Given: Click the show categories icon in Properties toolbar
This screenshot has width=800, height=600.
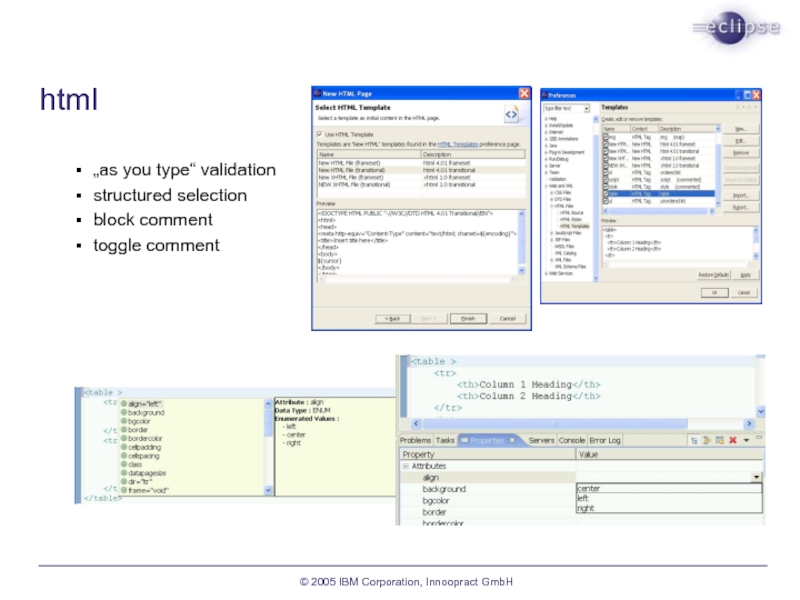Looking at the screenshot, I should [x=692, y=440].
